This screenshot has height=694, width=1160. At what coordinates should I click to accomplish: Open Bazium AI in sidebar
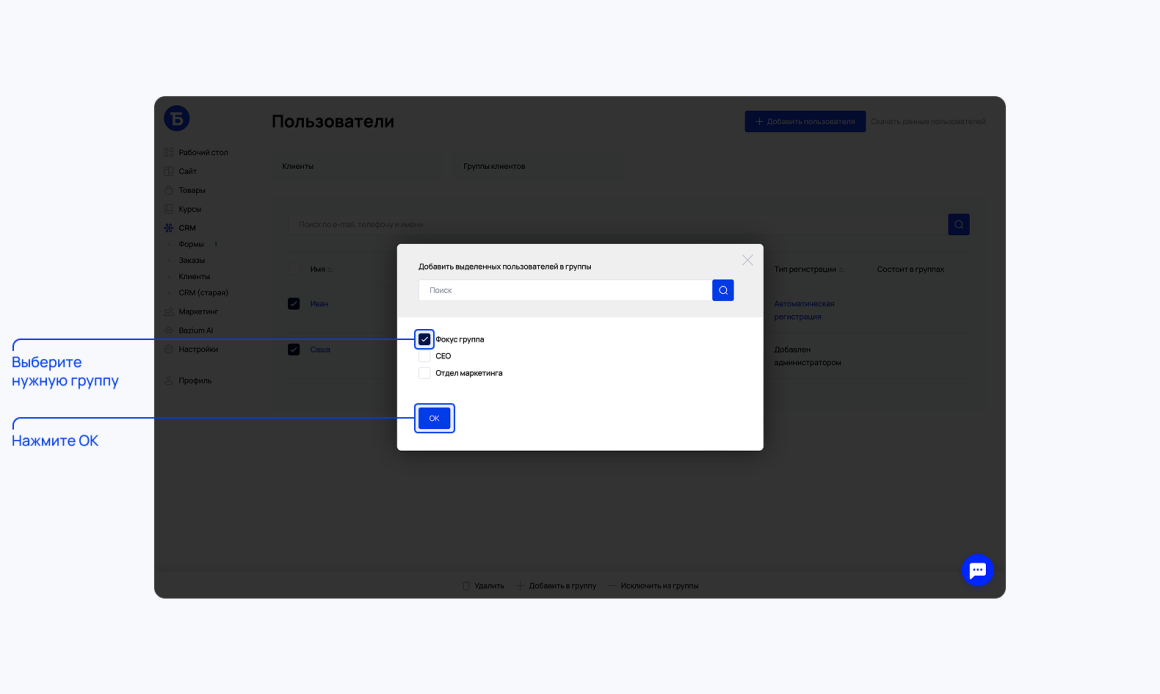coord(195,331)
